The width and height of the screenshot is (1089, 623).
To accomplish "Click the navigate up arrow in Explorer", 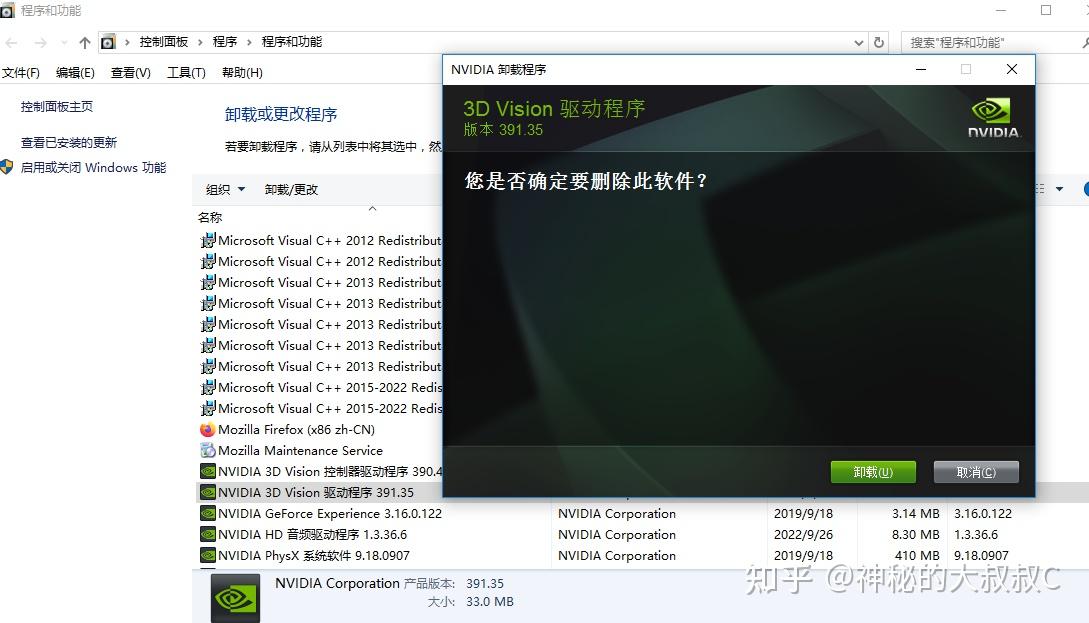I will (84, 41).
